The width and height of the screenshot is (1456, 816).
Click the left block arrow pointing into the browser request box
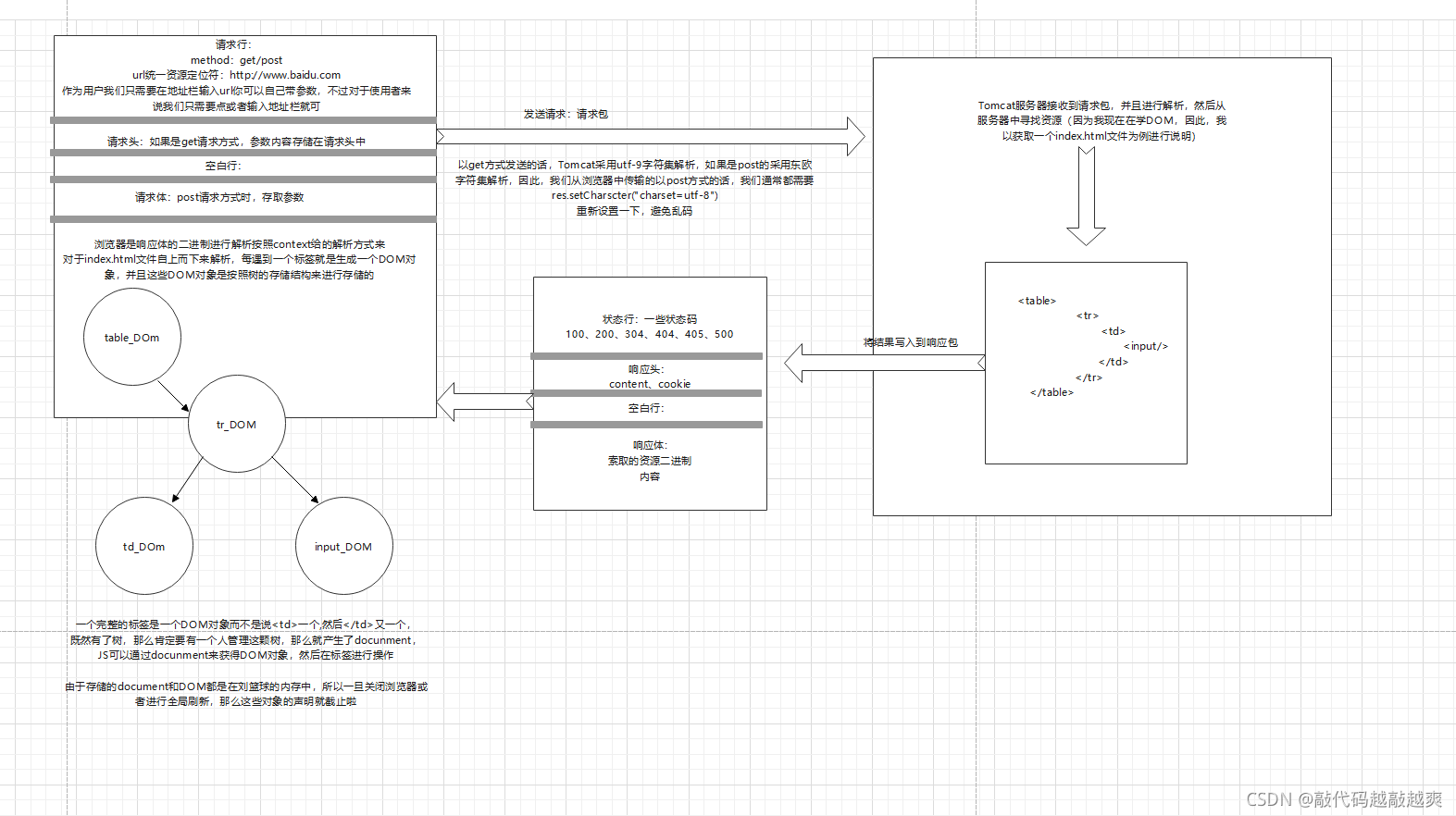[485, 402]
